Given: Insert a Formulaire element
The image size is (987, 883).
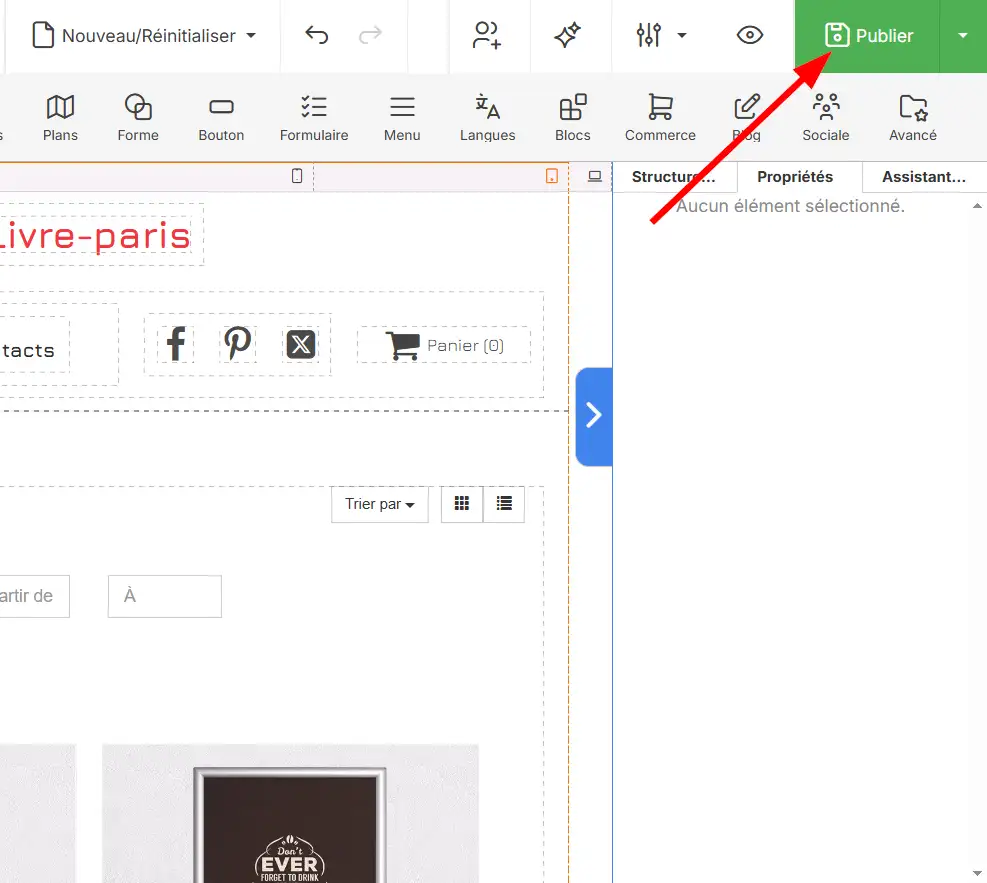Looking at the screenshot, I should (314, 118).
